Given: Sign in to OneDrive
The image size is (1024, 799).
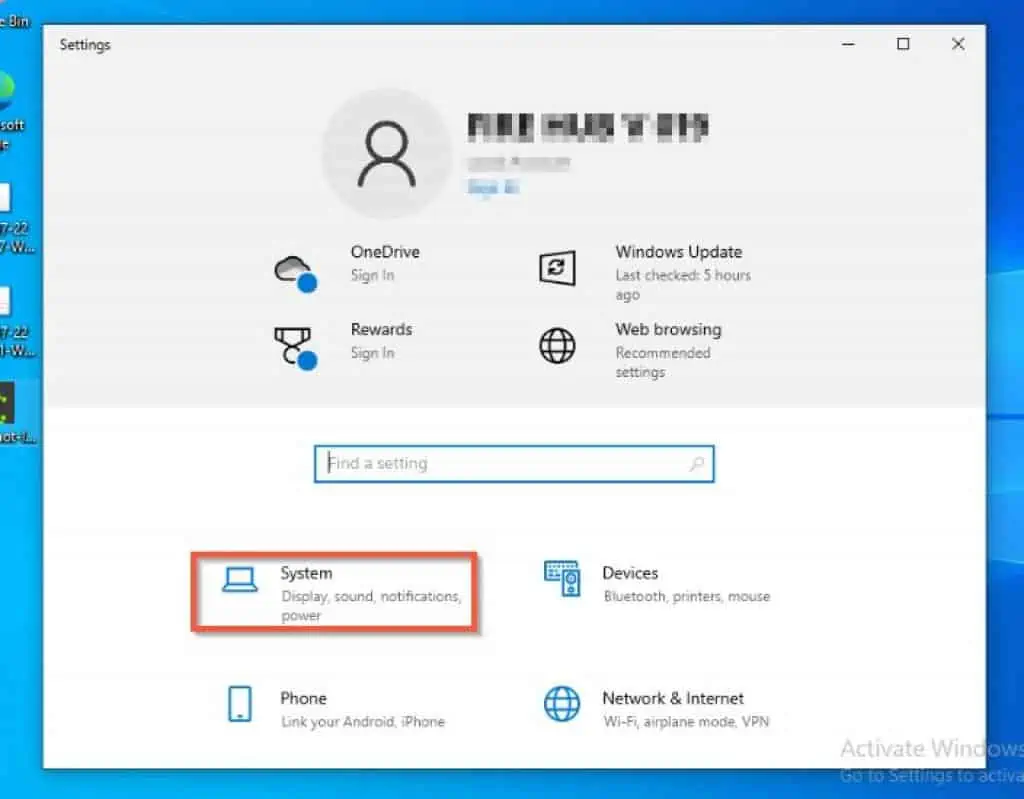Looking at the screenshot, I should 371,275.
